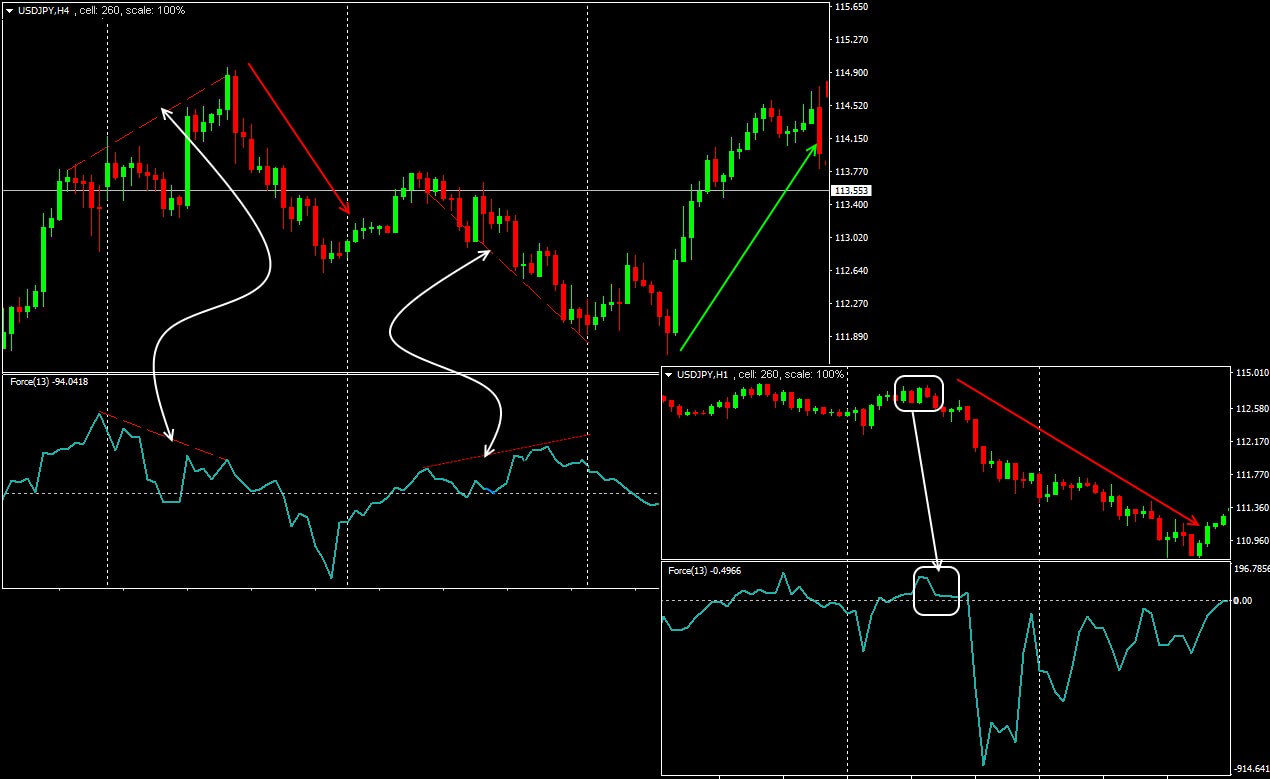Select the red downward arrow on H4 chart
The height and width of the screenshot is (779, 1270).
298,138
